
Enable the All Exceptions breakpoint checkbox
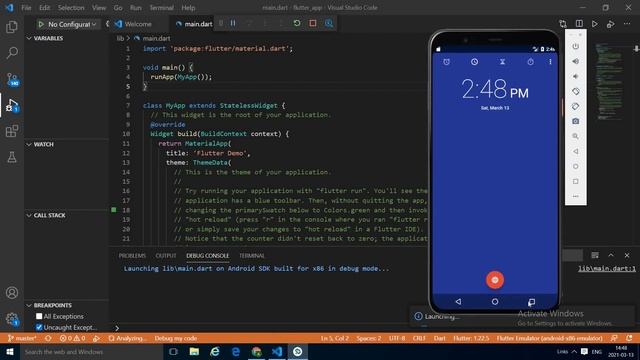pos(39,316)
